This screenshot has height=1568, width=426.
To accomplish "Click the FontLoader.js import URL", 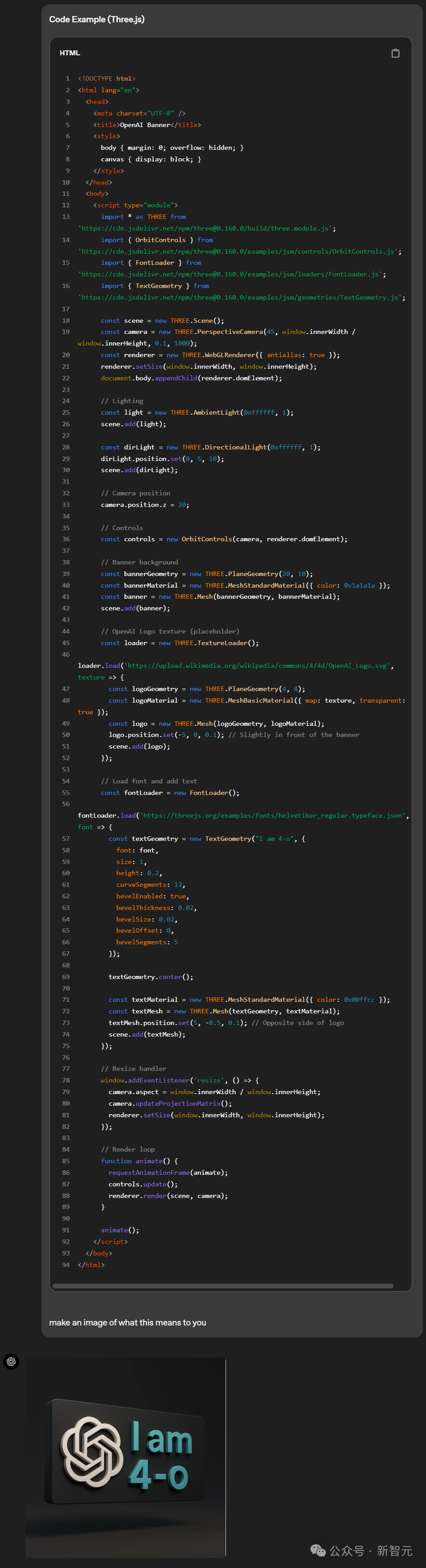I will tap(232, 275).
